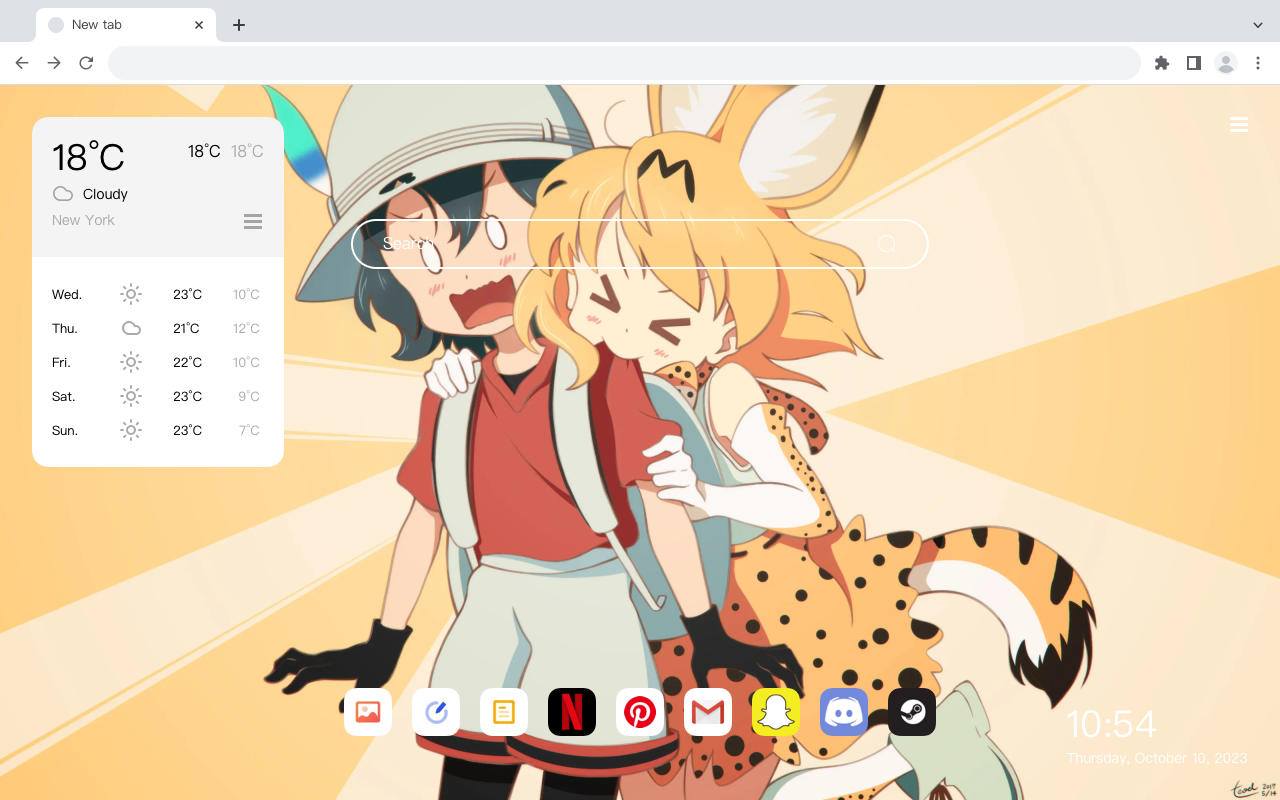Open the Discord shortcut
Viewport: 1280px width, 800px height.
(844, 712)
